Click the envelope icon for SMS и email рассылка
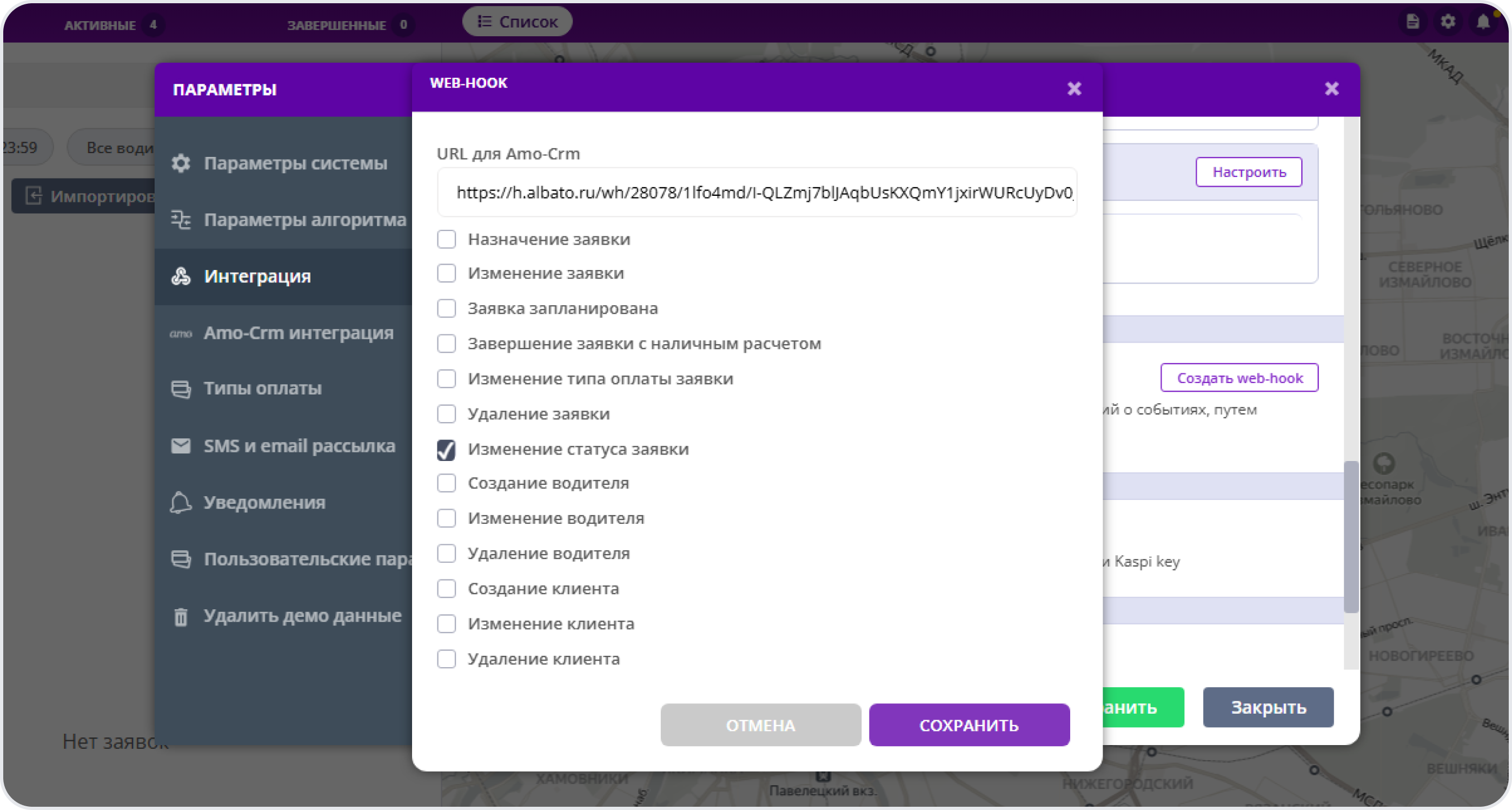This screenshot has width=1512, height=810. [x=181, y=446]
